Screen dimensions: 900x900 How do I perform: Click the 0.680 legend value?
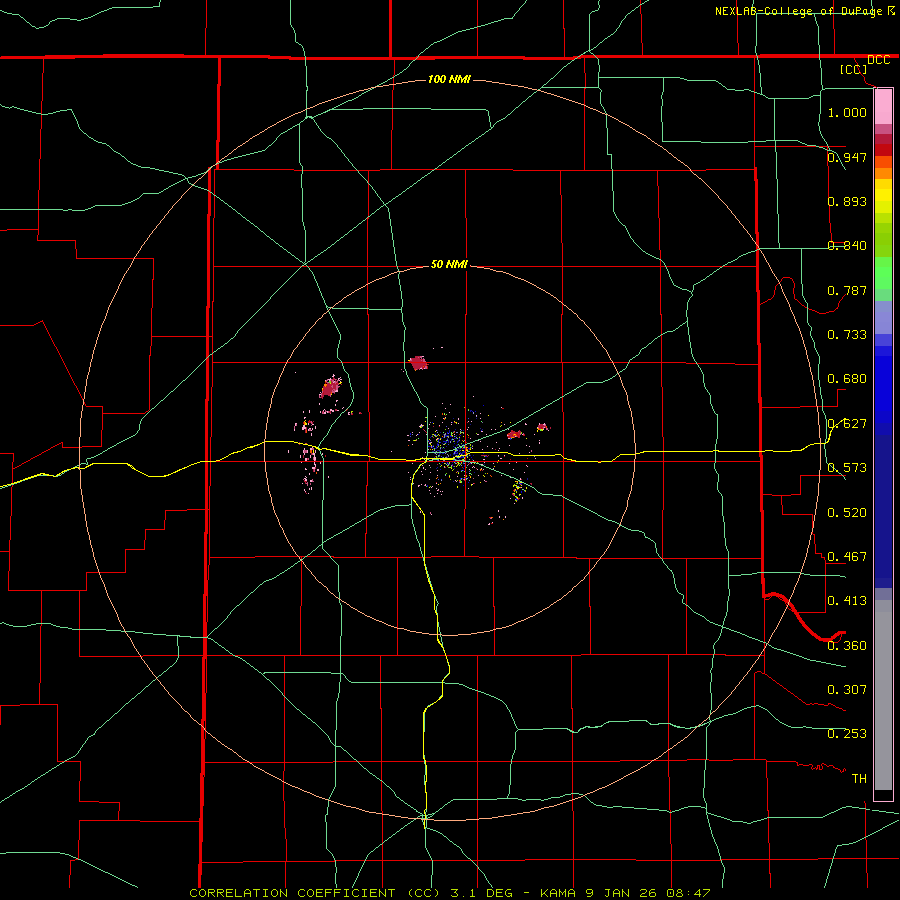click(x=847, y=378)
